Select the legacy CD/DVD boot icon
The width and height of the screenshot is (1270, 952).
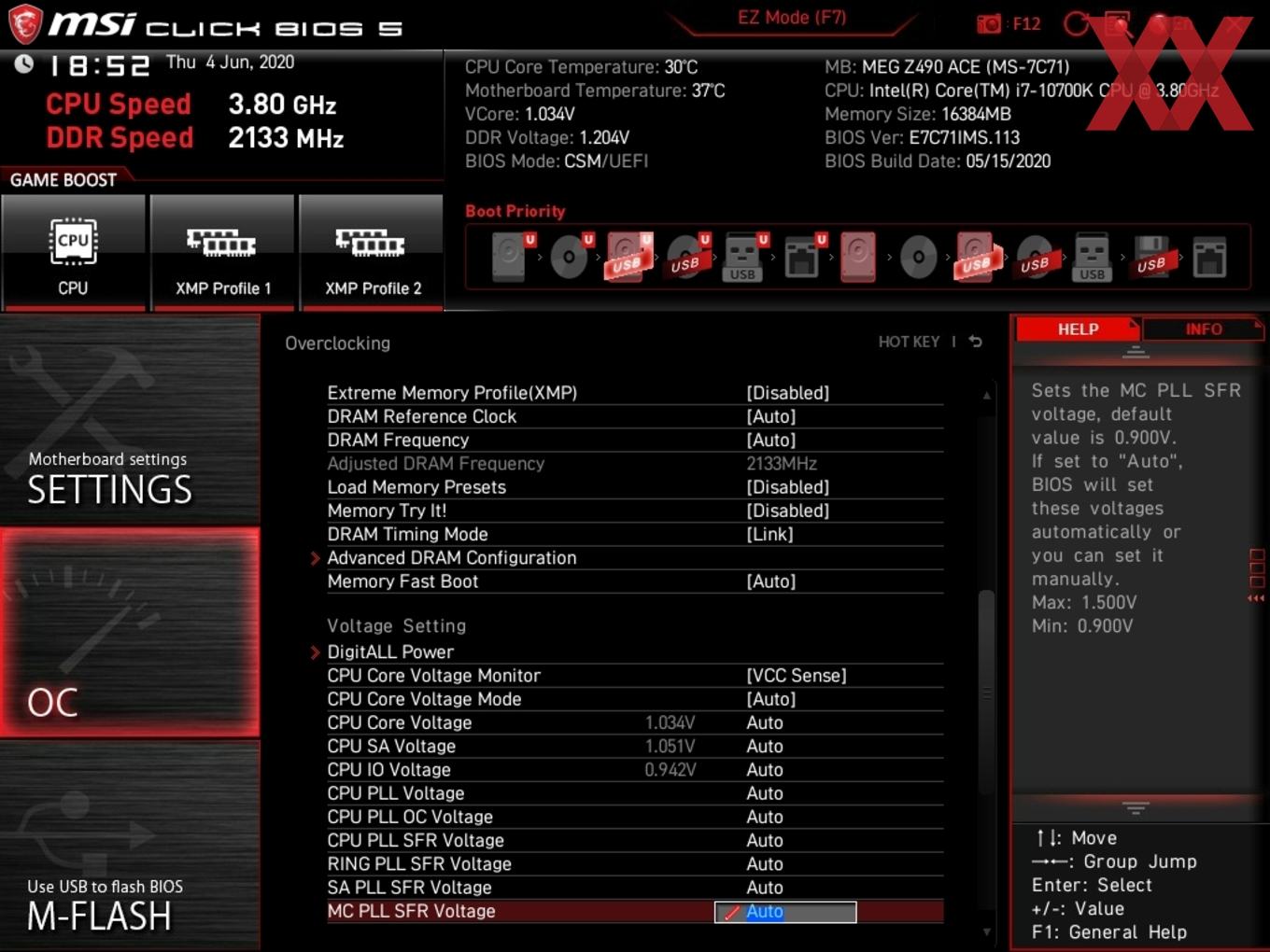click(x=918, y=257)
